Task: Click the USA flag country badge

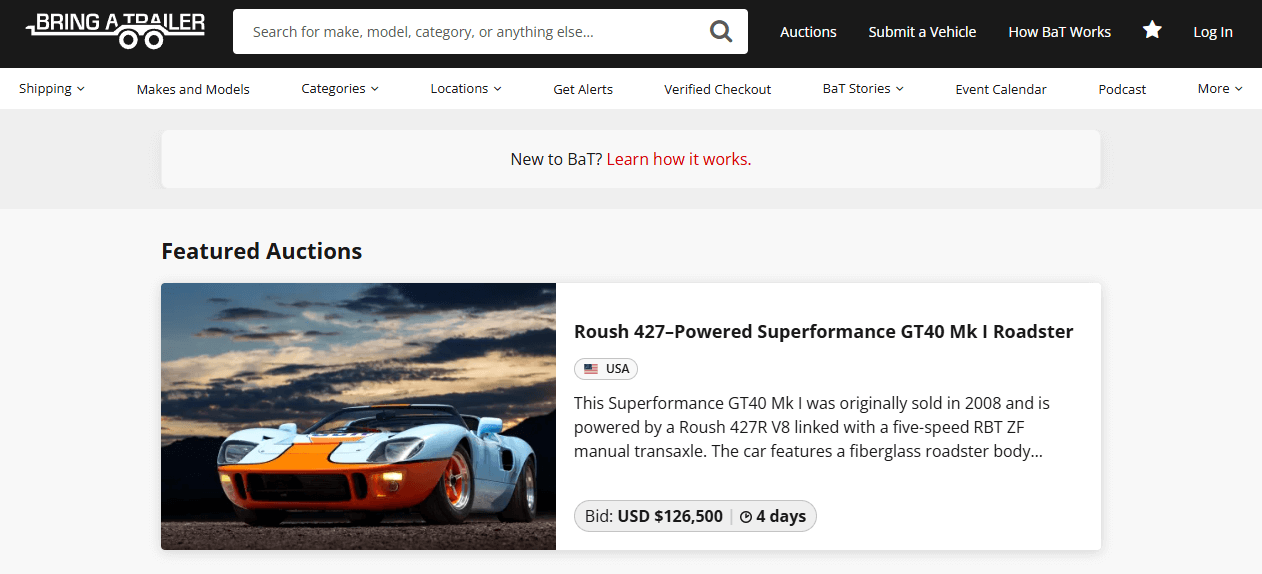Action: pos(606,369)
